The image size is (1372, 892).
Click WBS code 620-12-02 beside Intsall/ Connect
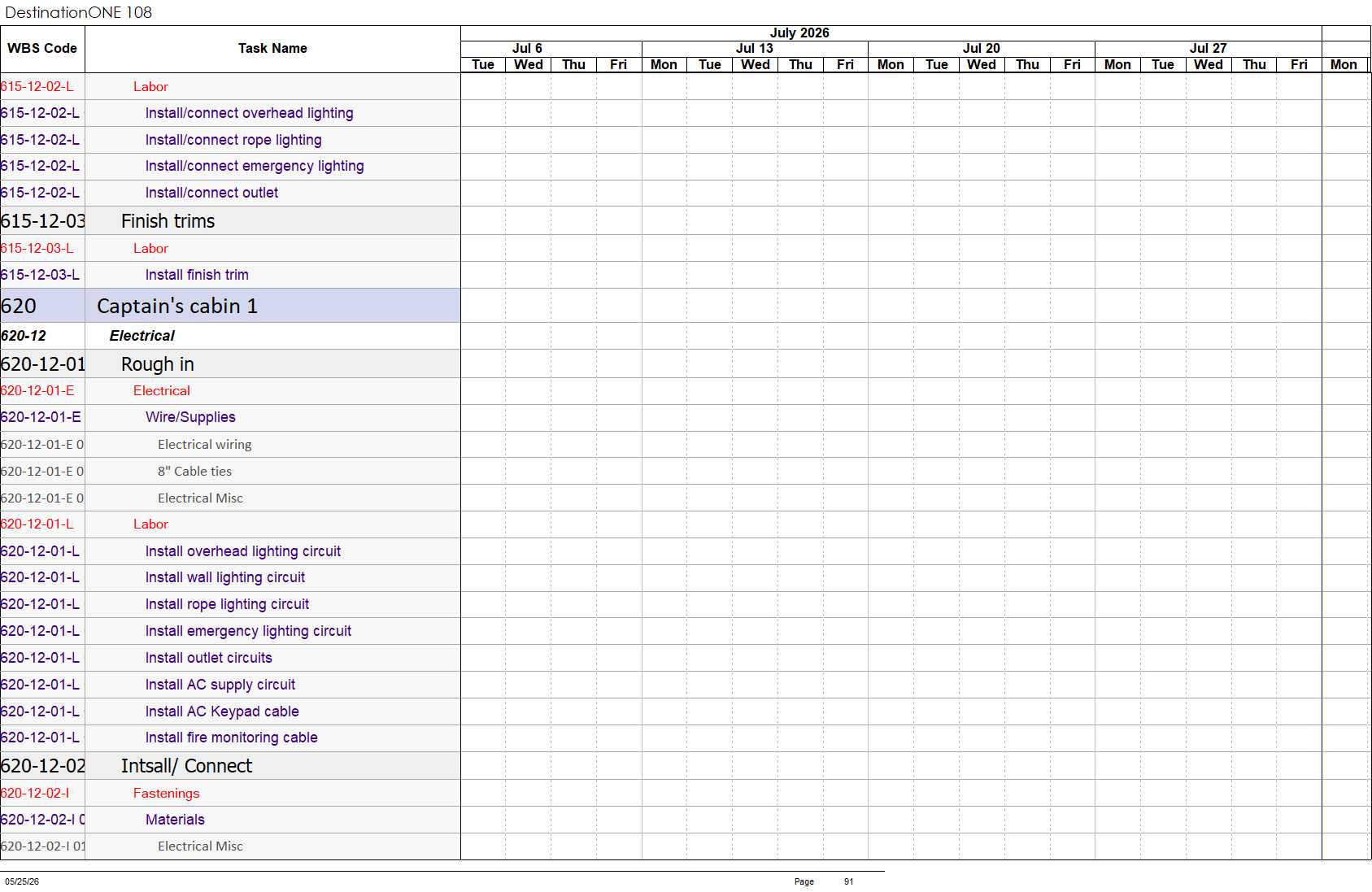click(42, 766)
